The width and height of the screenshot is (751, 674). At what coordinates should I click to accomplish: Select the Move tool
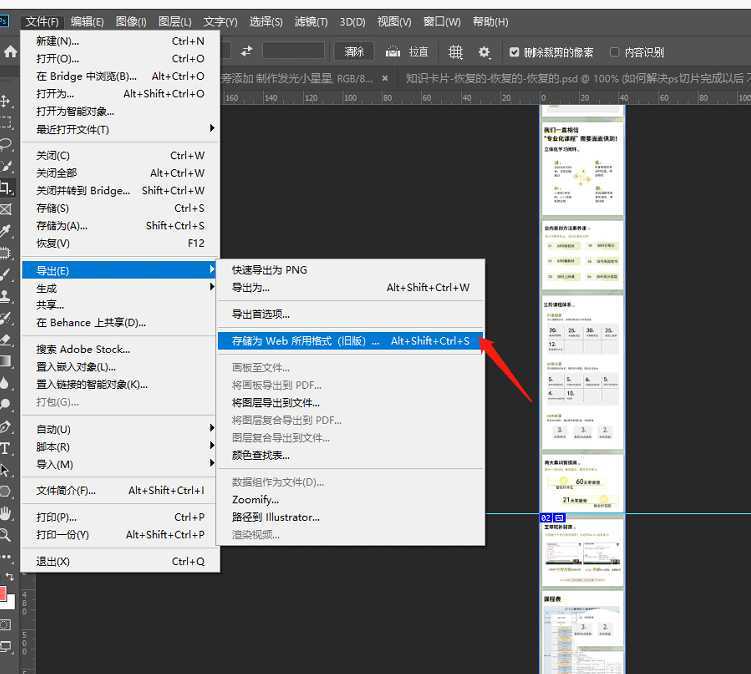6,101
